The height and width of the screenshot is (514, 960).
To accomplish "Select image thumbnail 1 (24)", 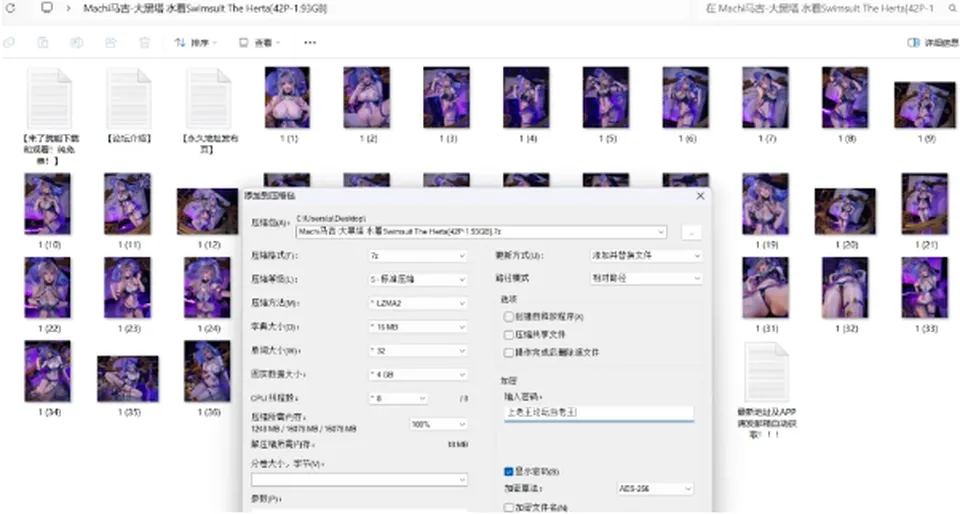I will (x=207, y=288).
